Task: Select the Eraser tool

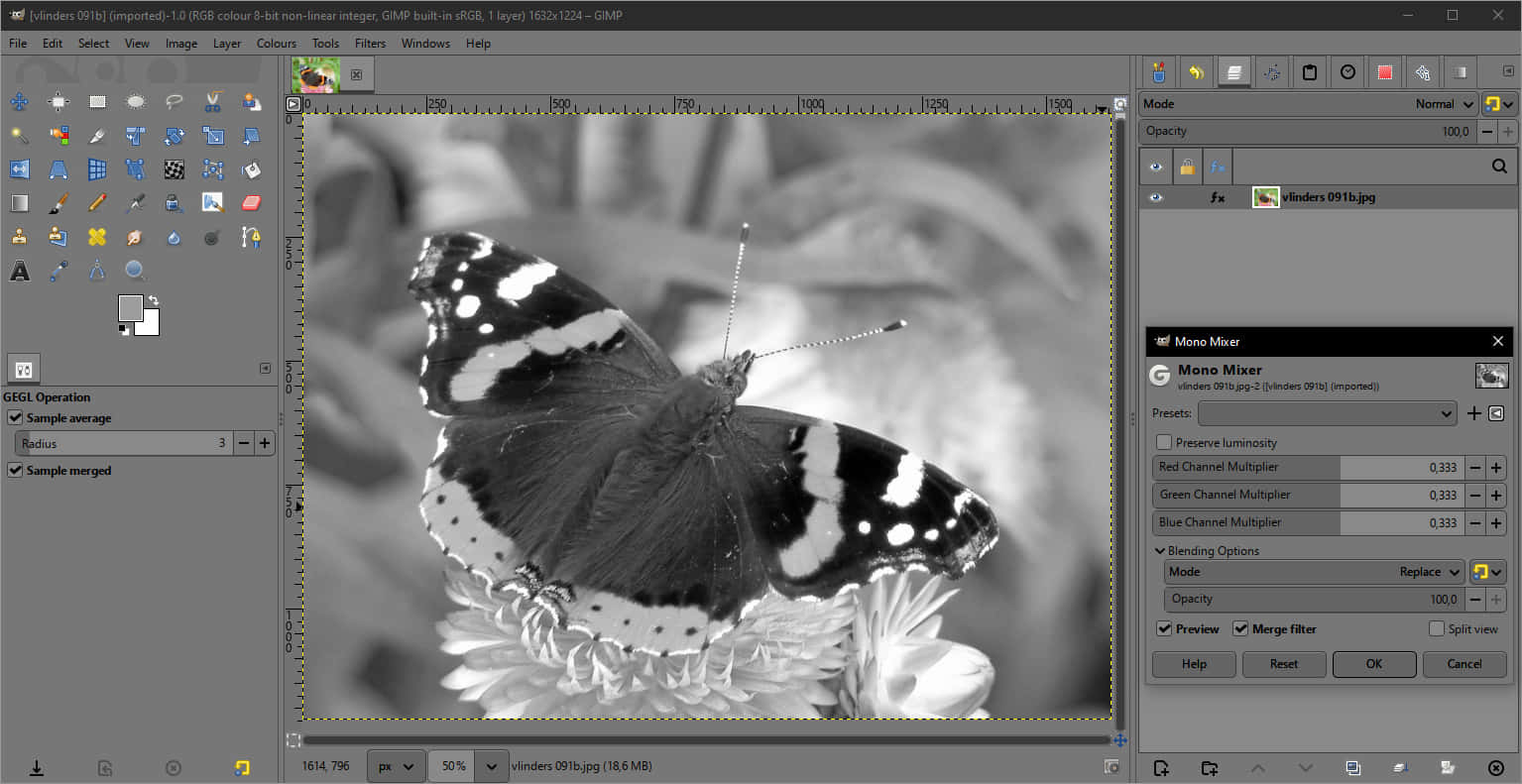Action: pos(251,203)
